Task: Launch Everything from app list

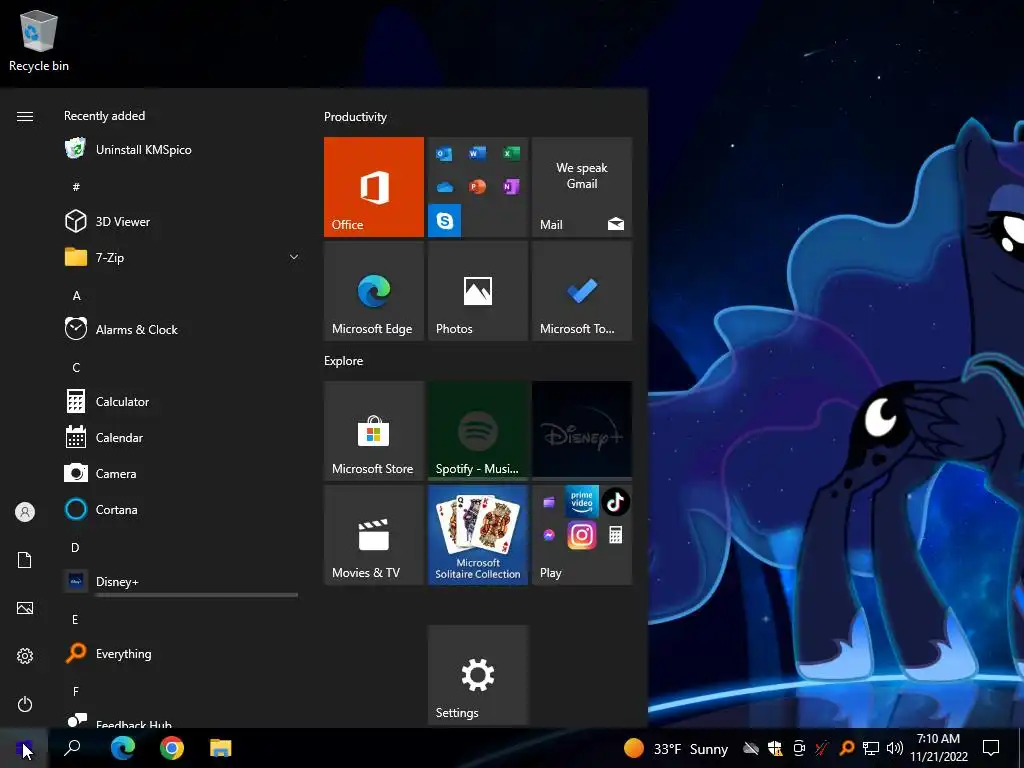Action: point(182,653)
